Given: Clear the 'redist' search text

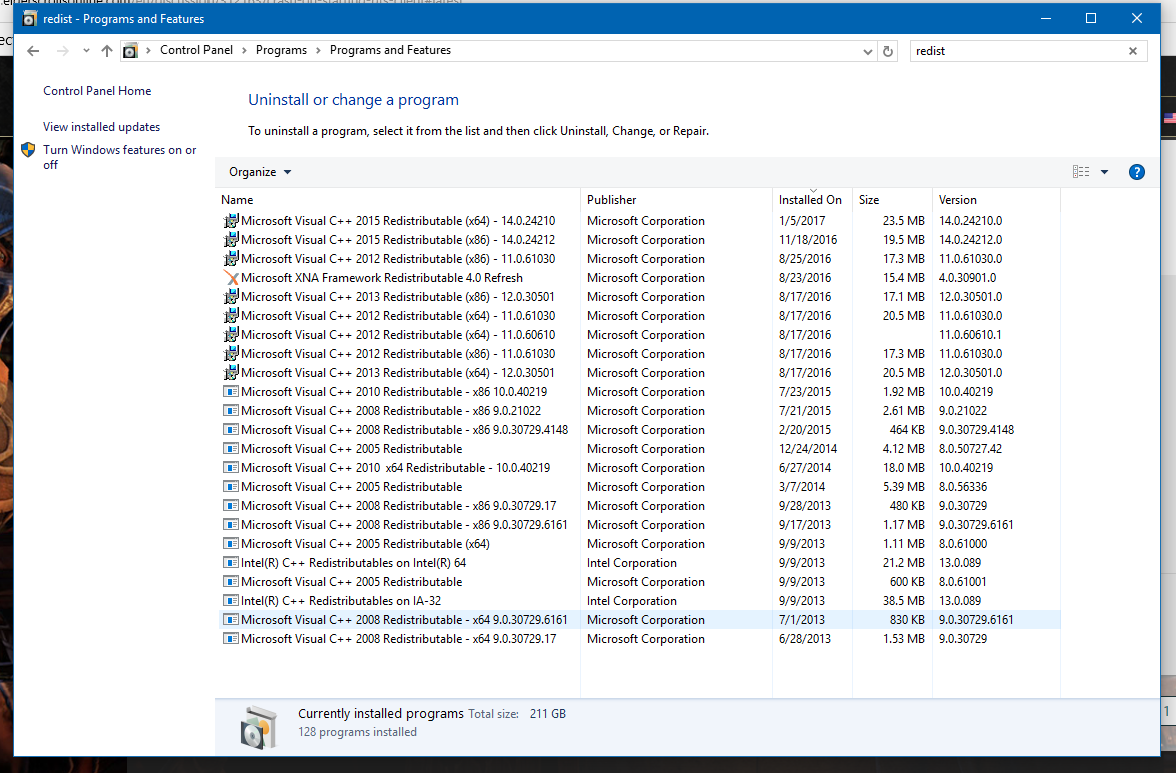Looking at the screenshot, I should [1132, 51].
